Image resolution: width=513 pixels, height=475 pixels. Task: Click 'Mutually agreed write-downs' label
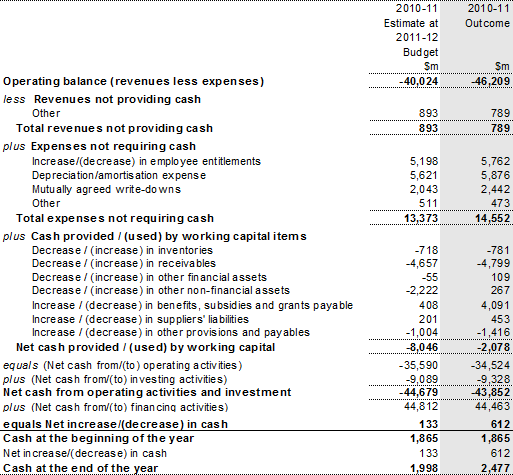coord(106,189)
